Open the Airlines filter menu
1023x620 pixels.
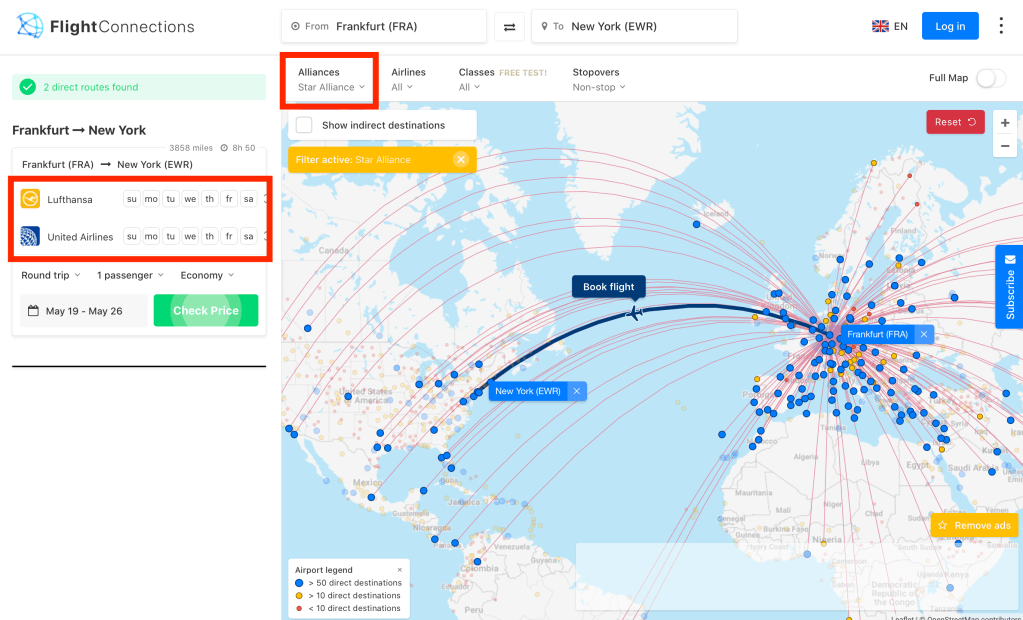pyautogui.click(x=408, y=80)
